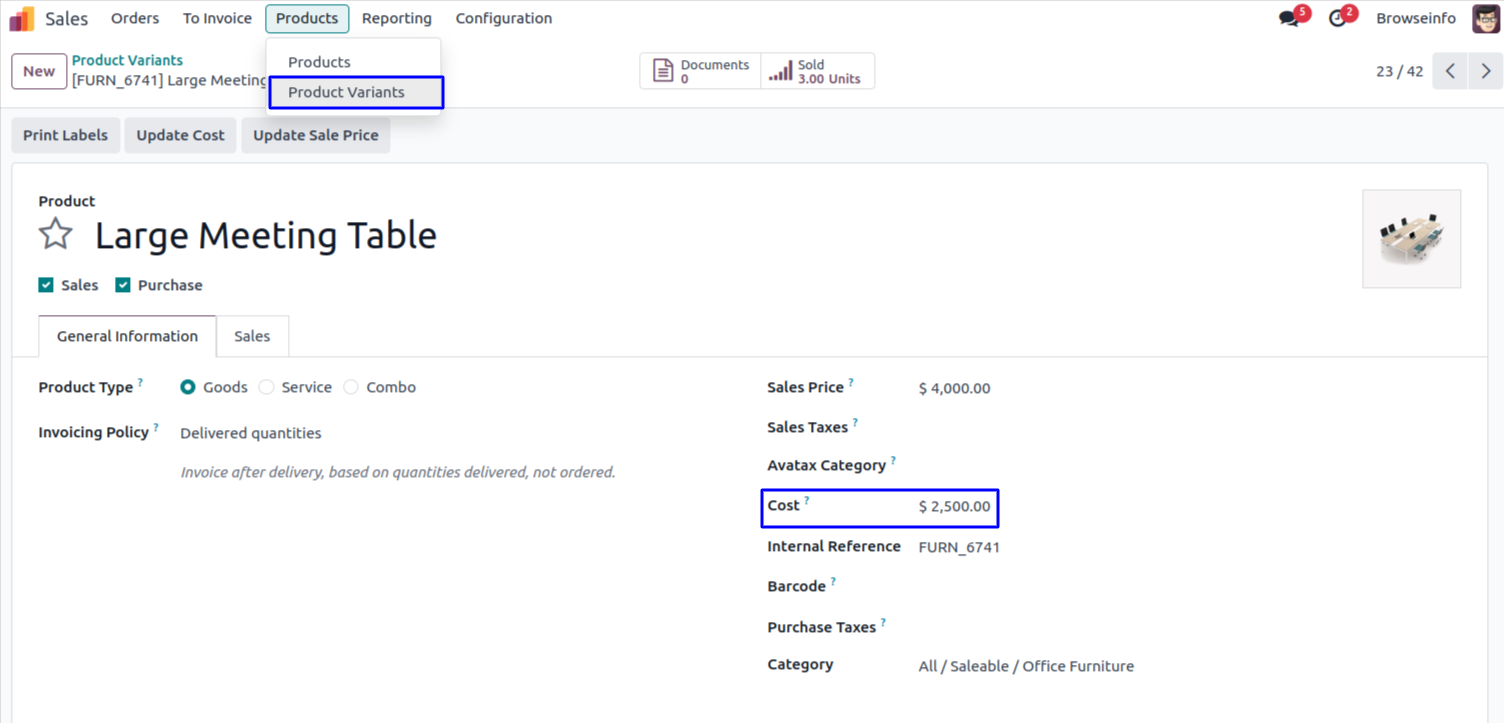
Task: Go to previous record arrow
Action: [1450, 71]
